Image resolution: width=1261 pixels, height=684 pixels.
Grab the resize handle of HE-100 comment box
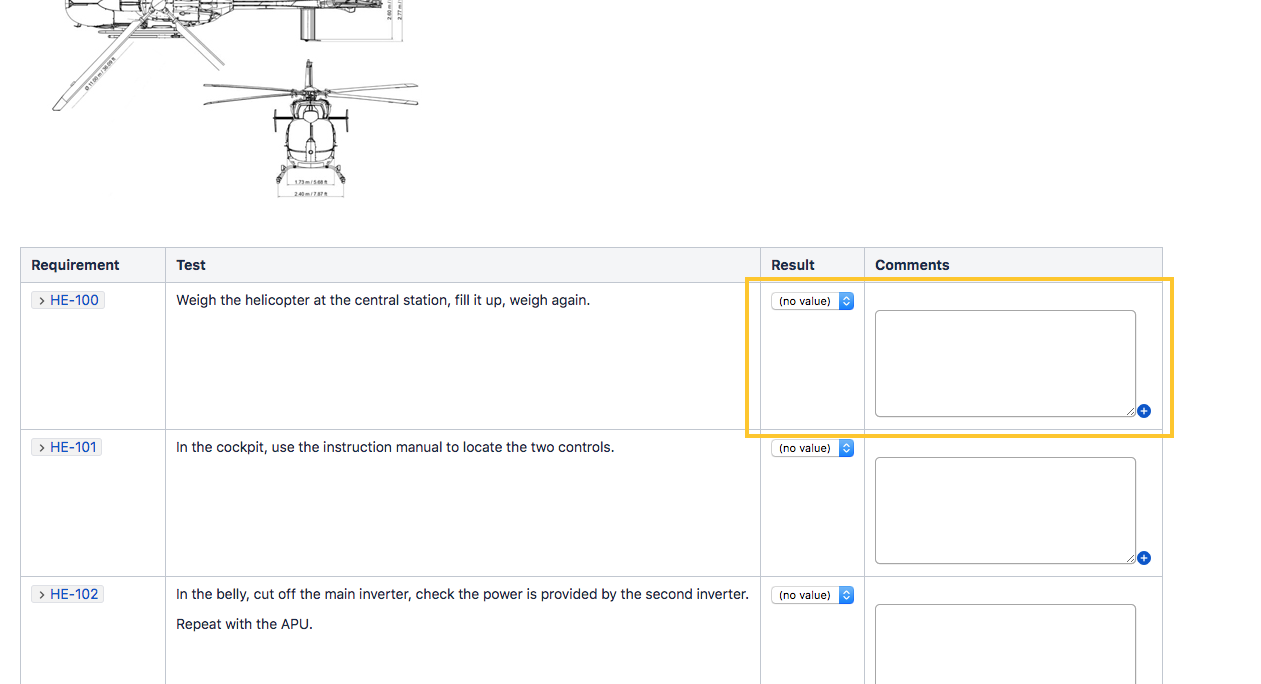1130,411
